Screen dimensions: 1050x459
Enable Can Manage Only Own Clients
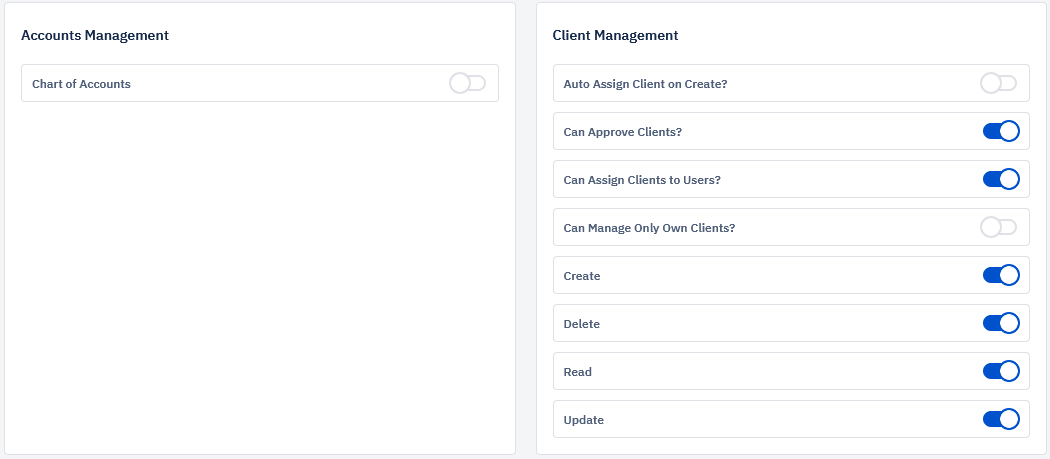pyautogui.click(x=998, y=227)
